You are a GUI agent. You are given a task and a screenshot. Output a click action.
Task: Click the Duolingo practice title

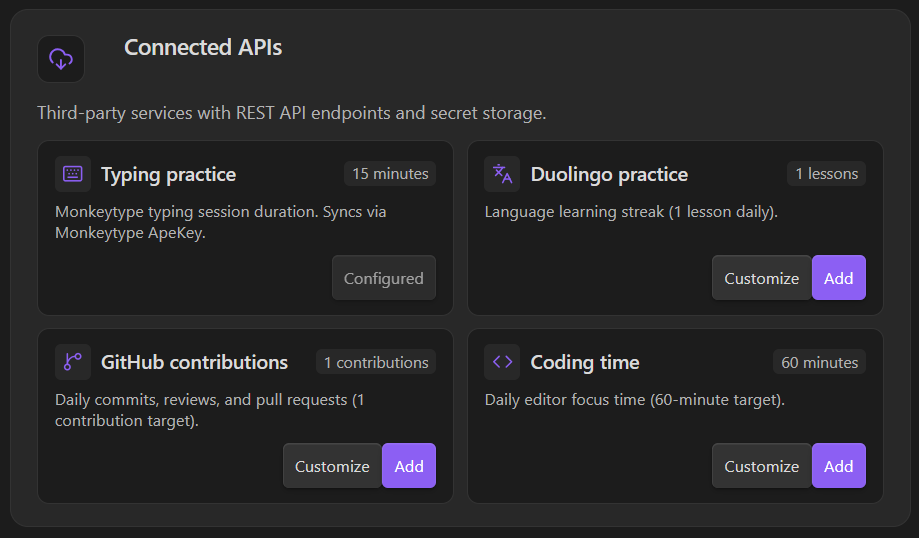click(x=609, y=175)
